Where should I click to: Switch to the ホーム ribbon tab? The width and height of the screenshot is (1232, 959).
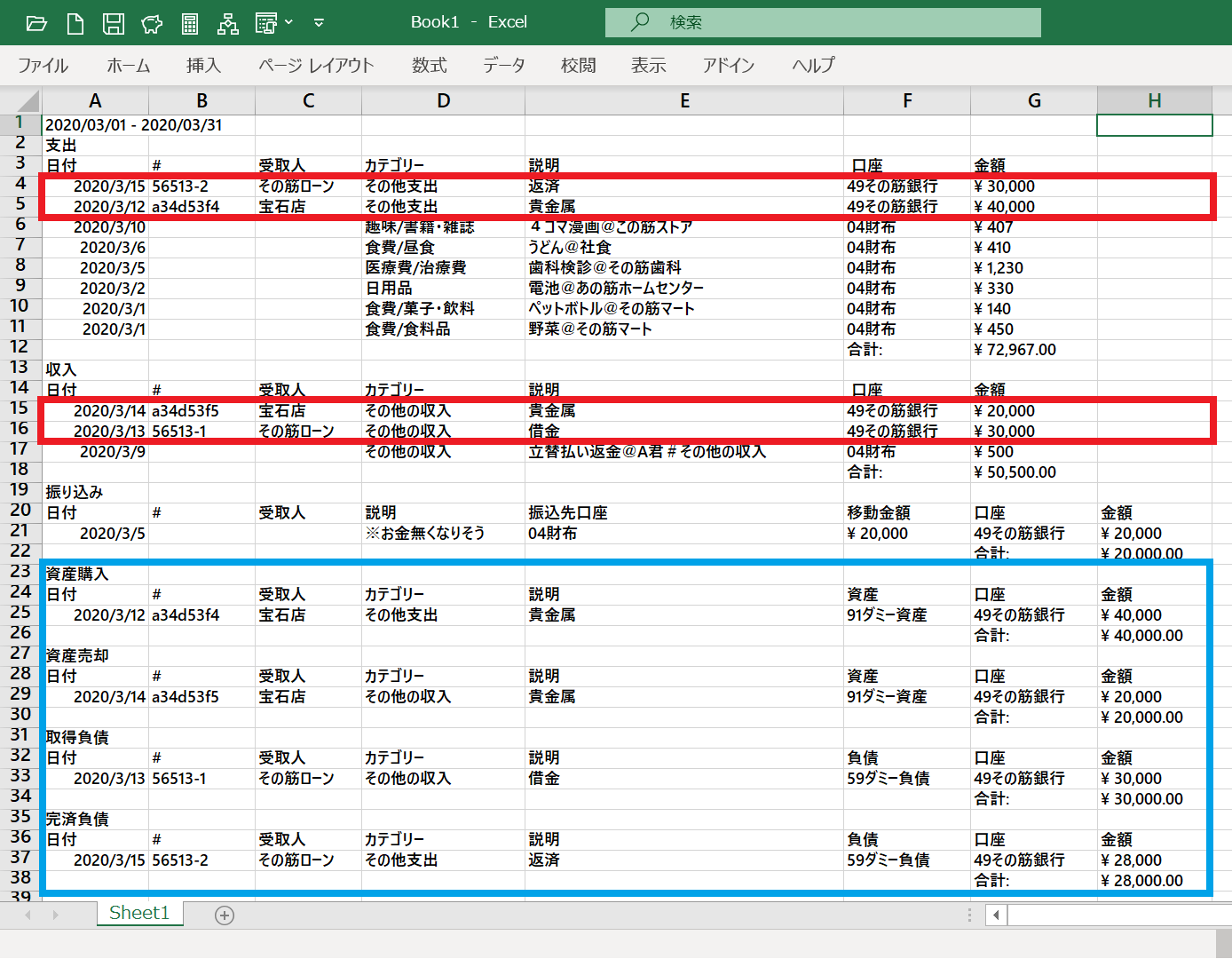(129, 65)
